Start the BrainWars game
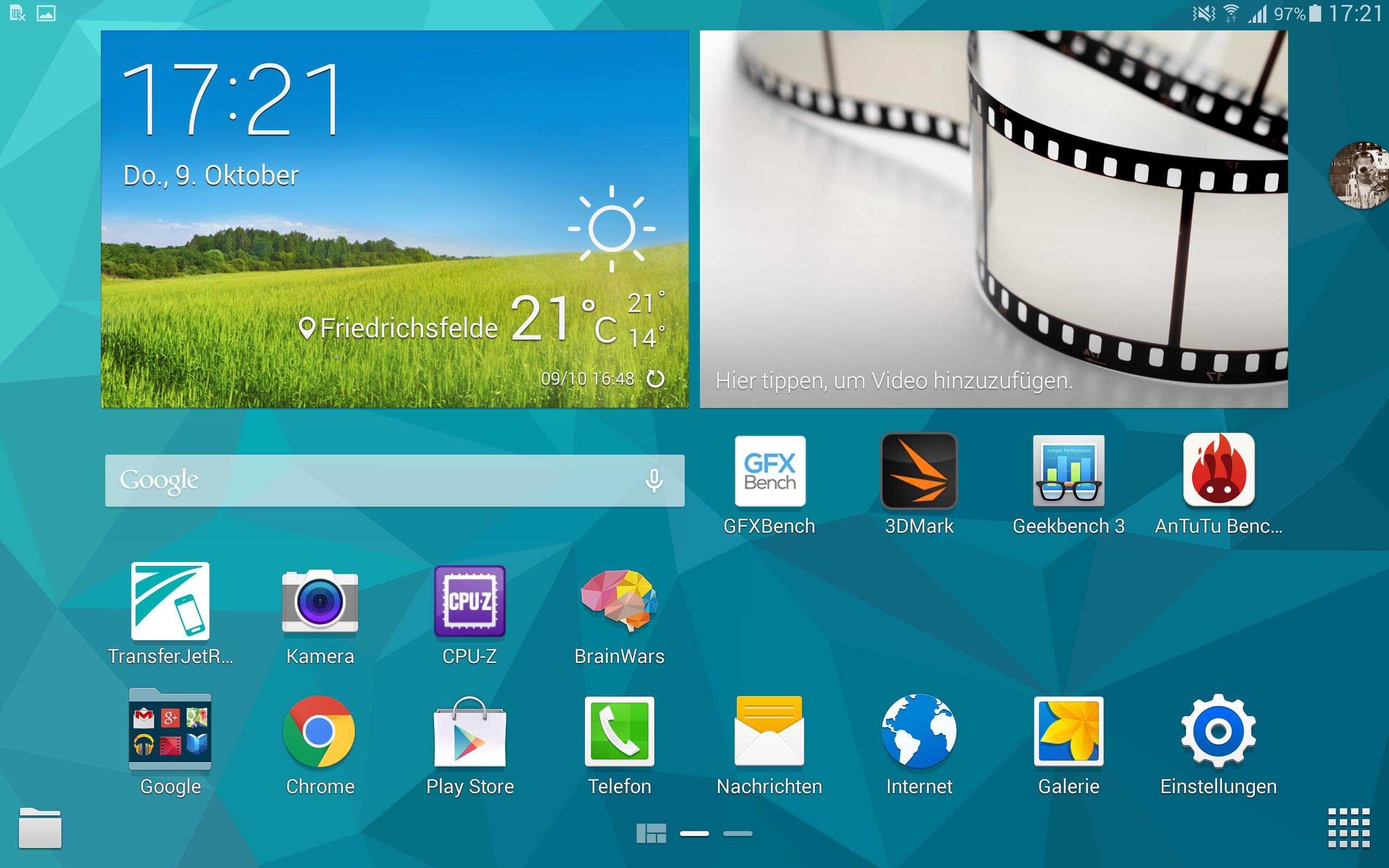 619,600
